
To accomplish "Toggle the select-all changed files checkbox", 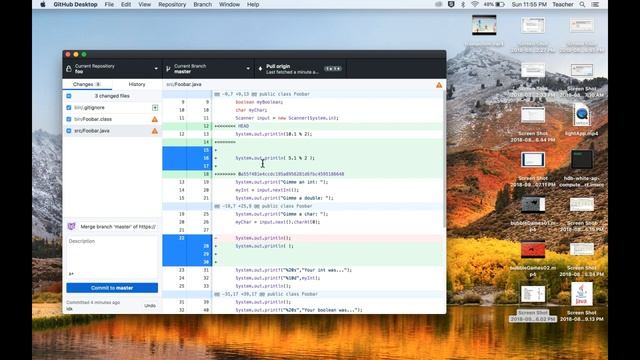I will pyautogui.click(x=69, y=96).
